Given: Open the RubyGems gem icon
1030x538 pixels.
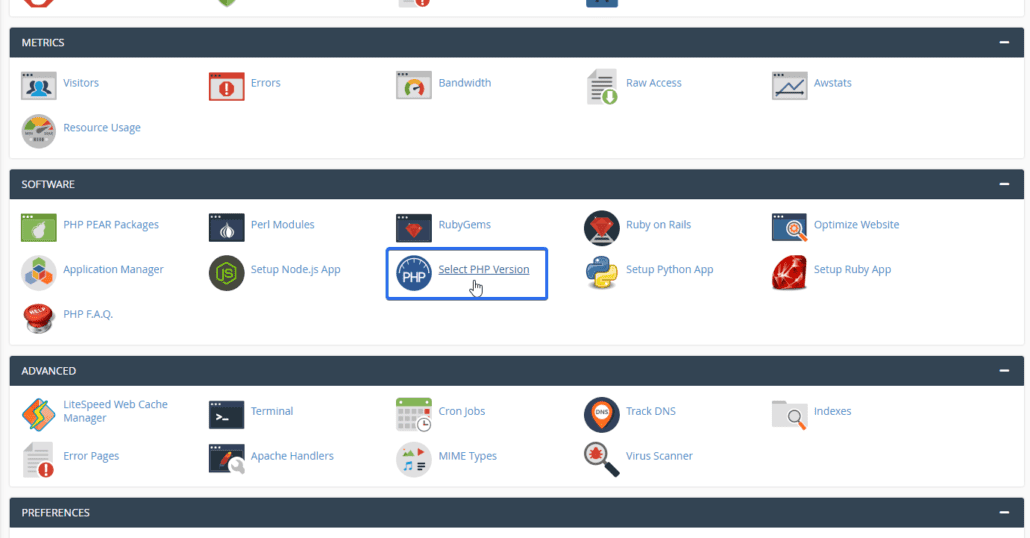Looking at the screenshot, I should pos(414,228).
